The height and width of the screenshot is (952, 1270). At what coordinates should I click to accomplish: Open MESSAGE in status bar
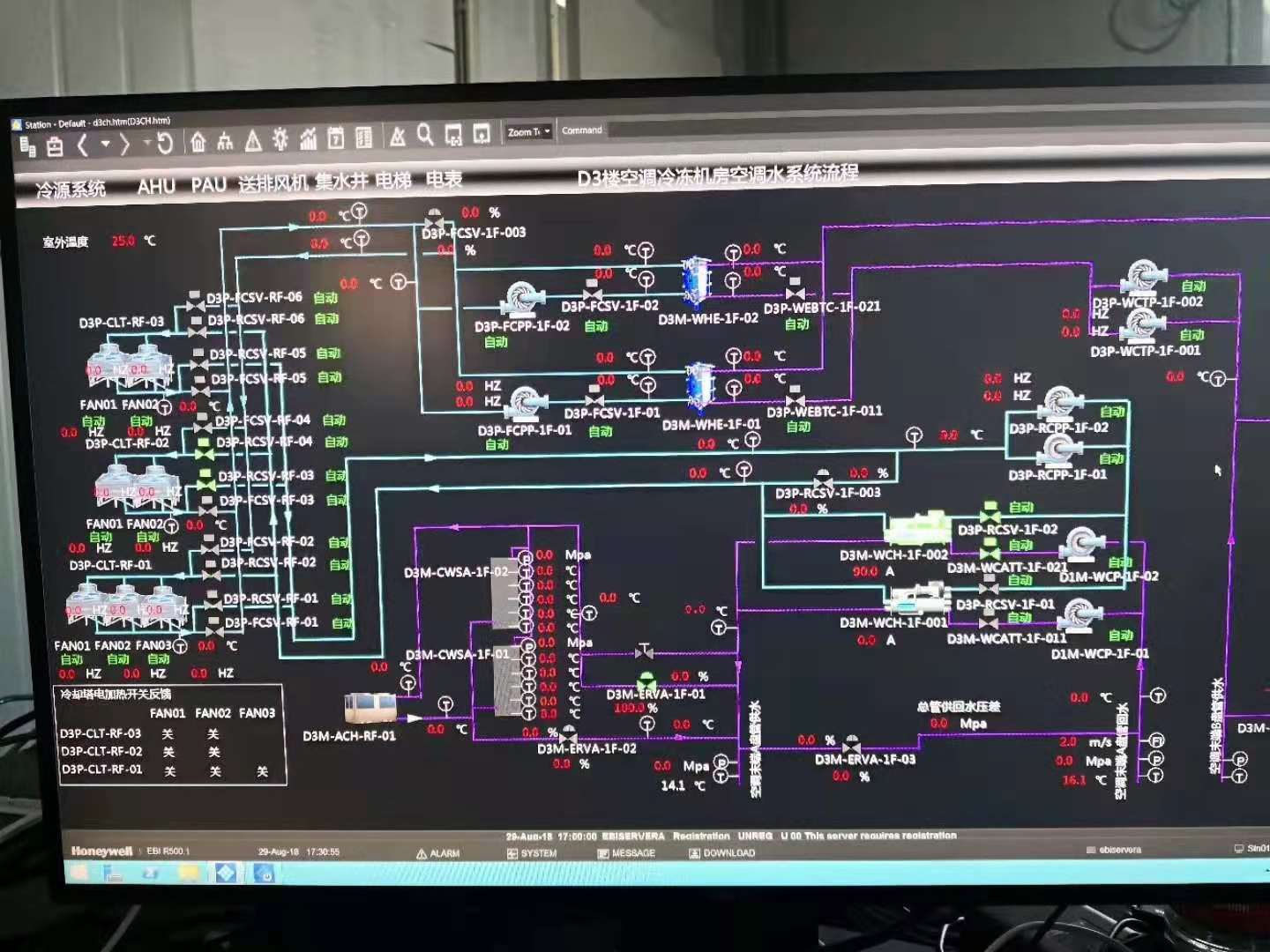pyautogui.click(x=626, y=853)
